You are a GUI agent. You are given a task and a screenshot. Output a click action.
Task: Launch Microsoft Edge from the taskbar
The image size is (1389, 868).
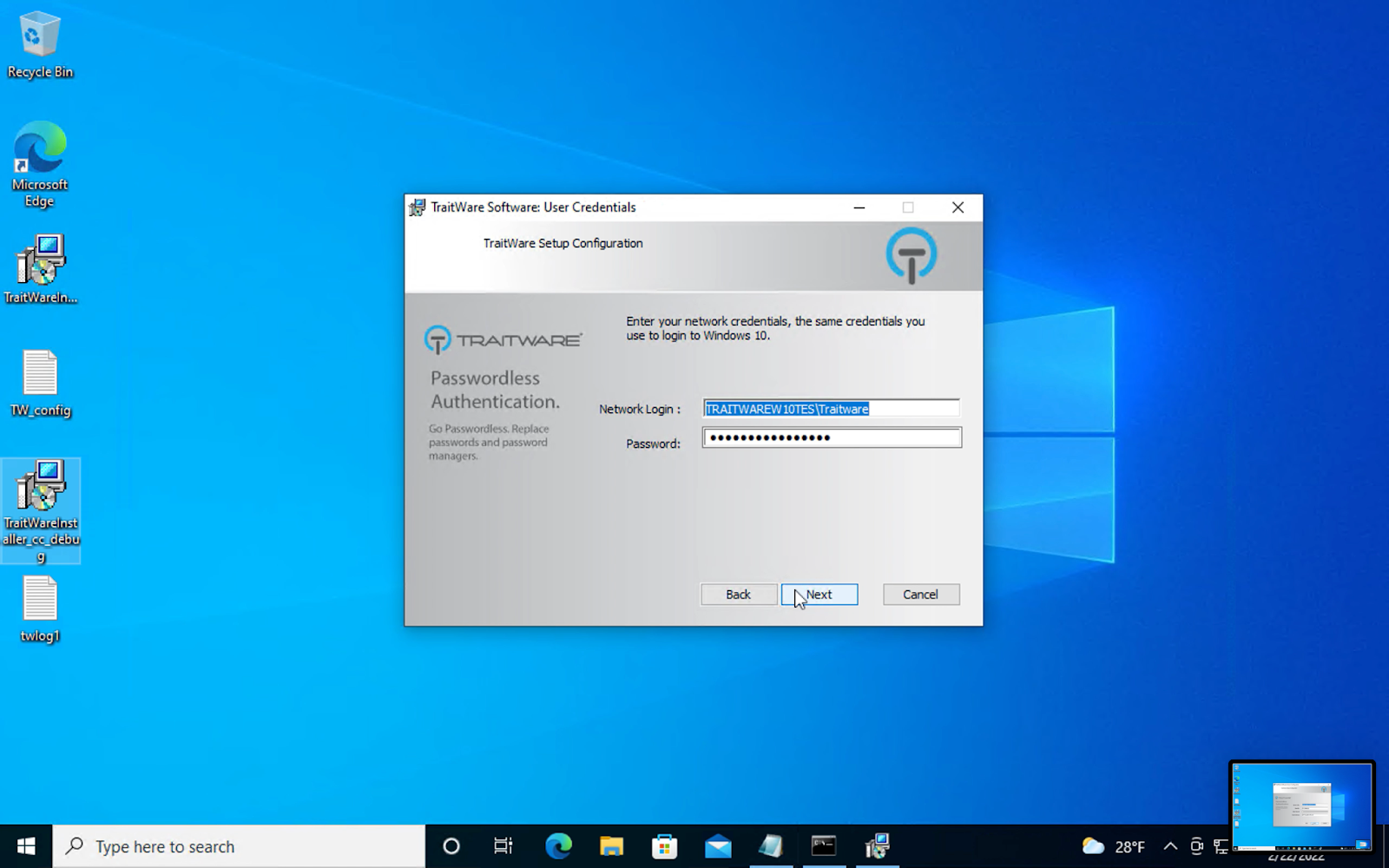[558, 846]
